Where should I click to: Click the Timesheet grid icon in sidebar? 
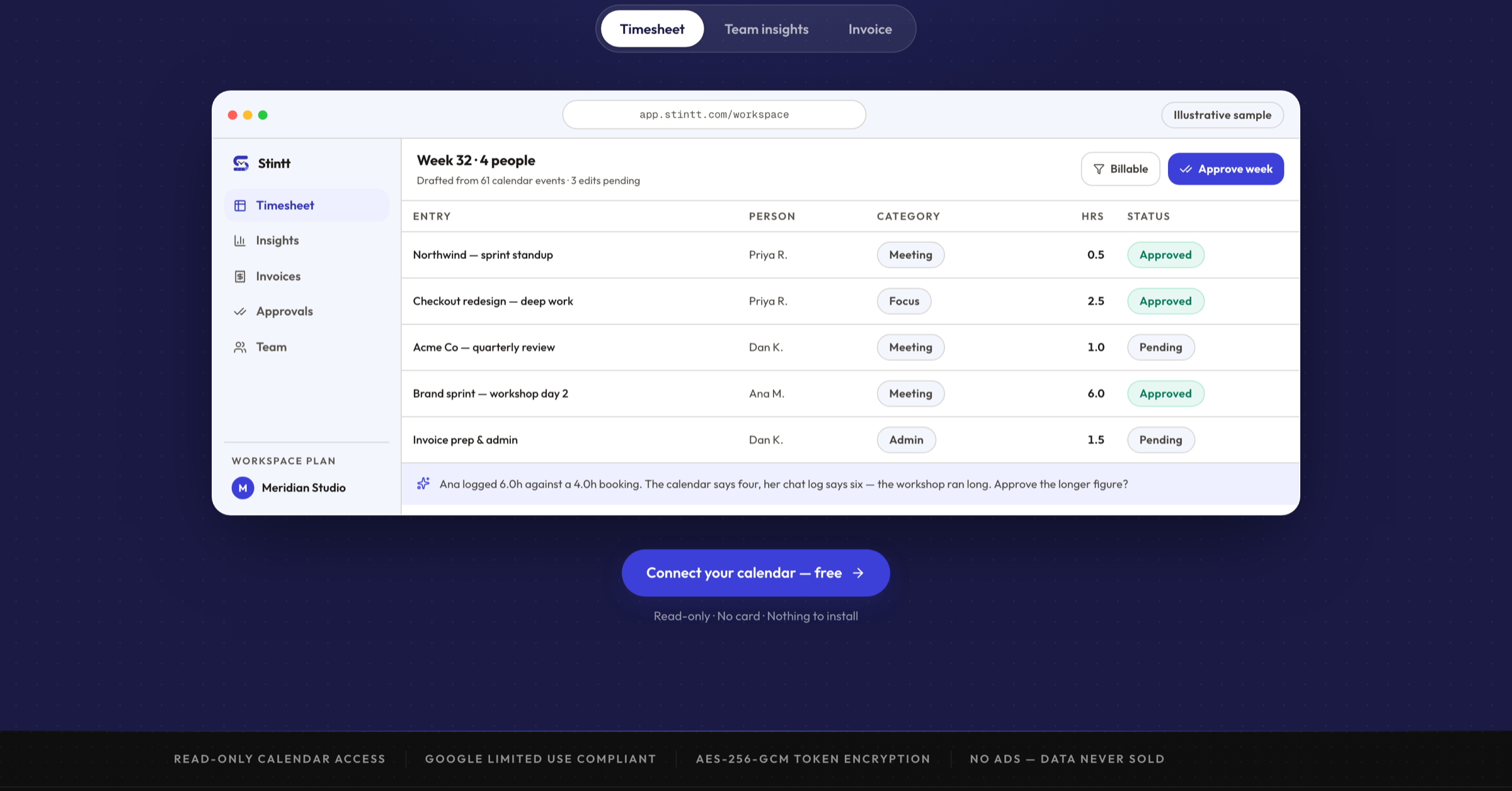point(240,205)
